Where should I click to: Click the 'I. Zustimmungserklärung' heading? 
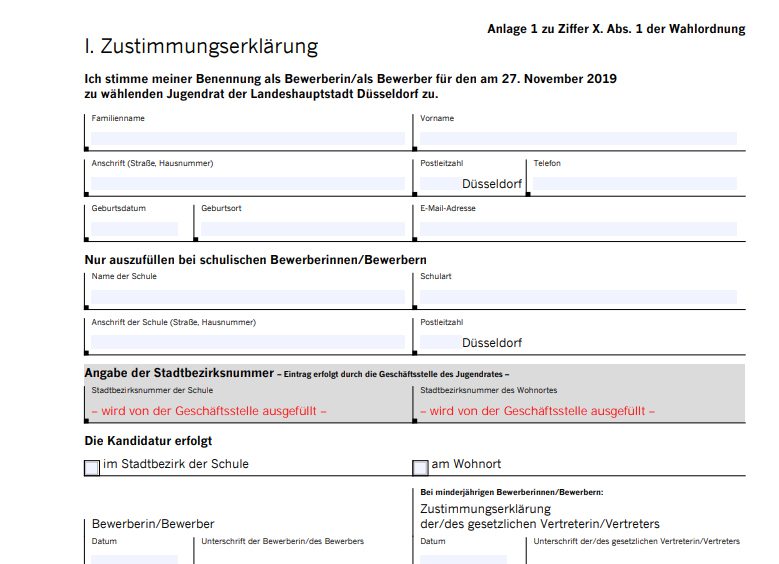tap(201, 47)
